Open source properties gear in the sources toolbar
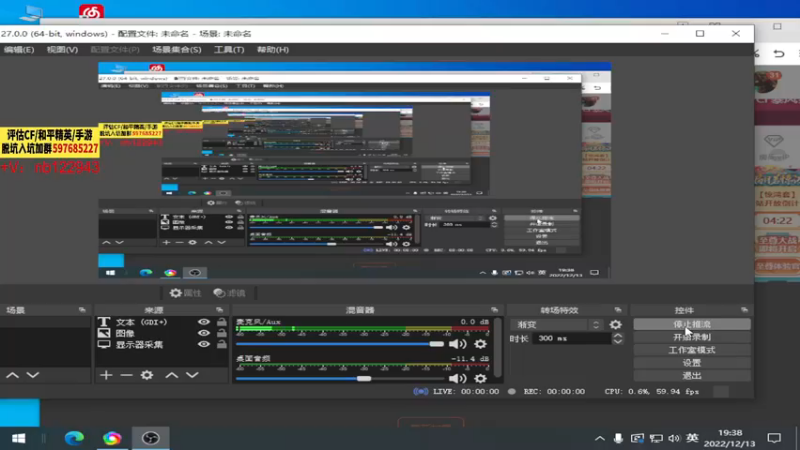The image size is (800, 450). [x=147, y=376]
